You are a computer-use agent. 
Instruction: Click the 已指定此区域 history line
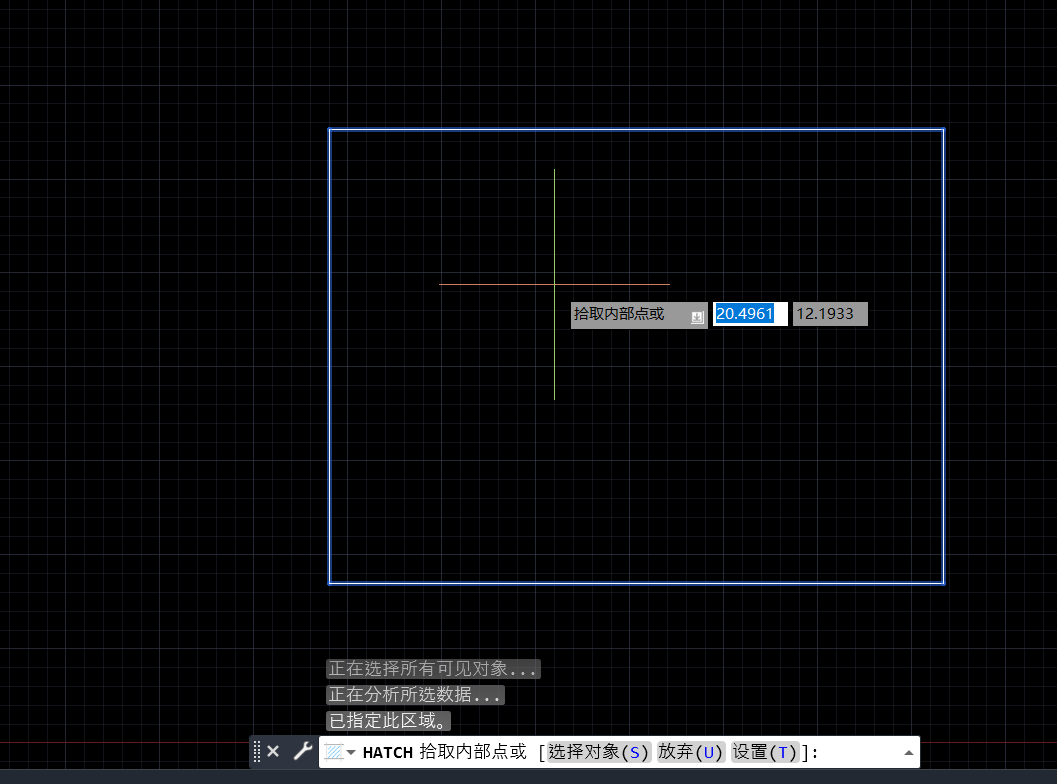coord(389,721)
